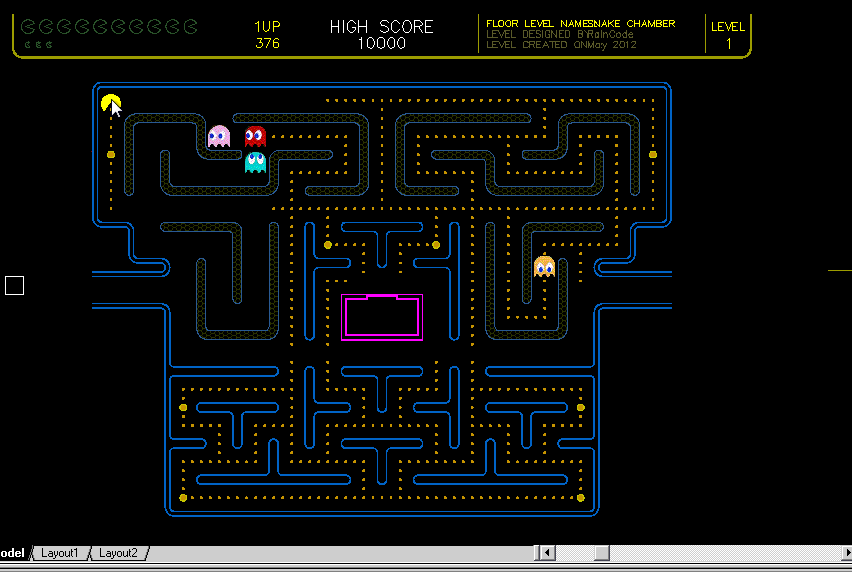Click the horizontal scrollbar thumb

point(602,553)
